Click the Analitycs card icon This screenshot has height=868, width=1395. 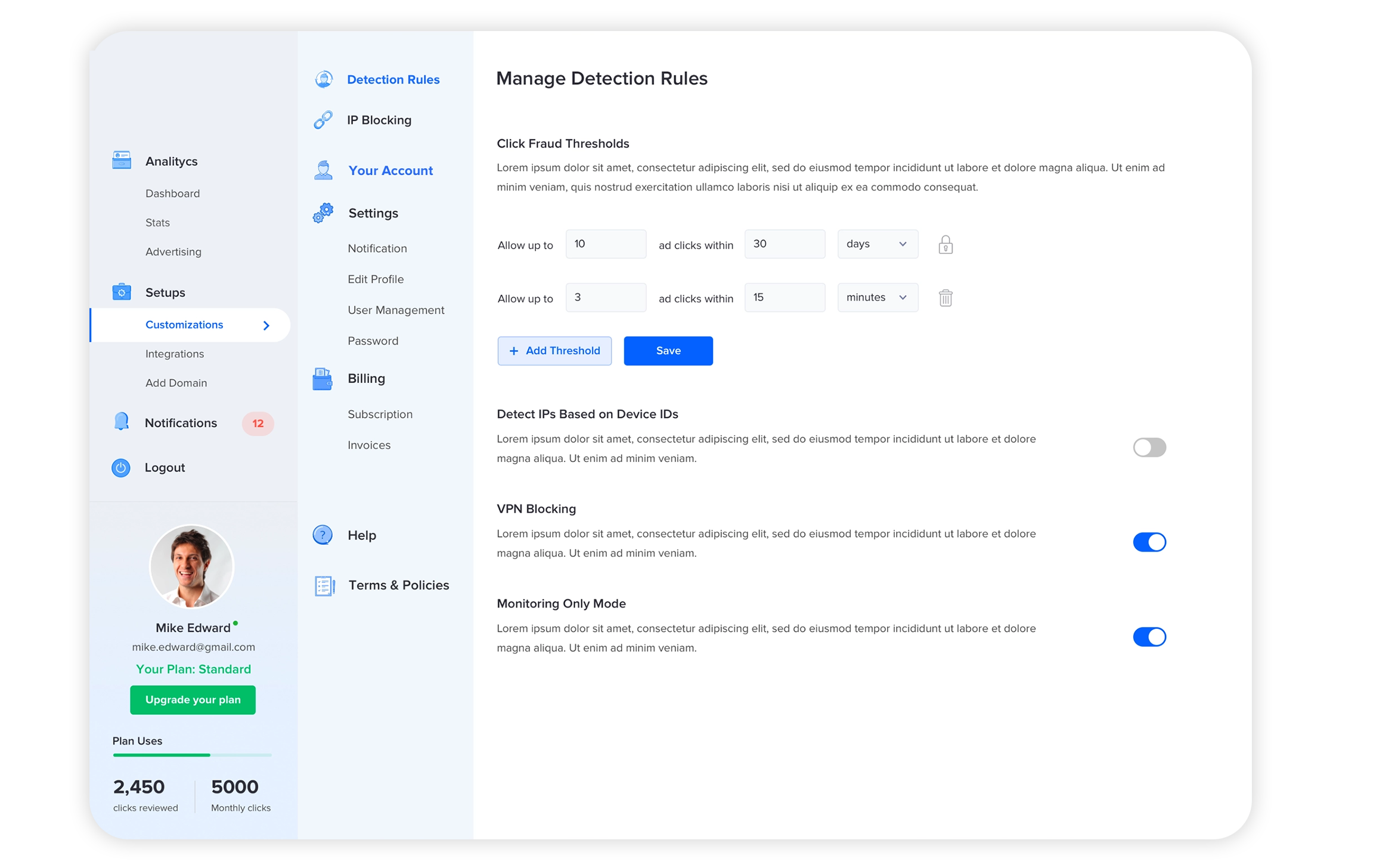tap(122, 160)
